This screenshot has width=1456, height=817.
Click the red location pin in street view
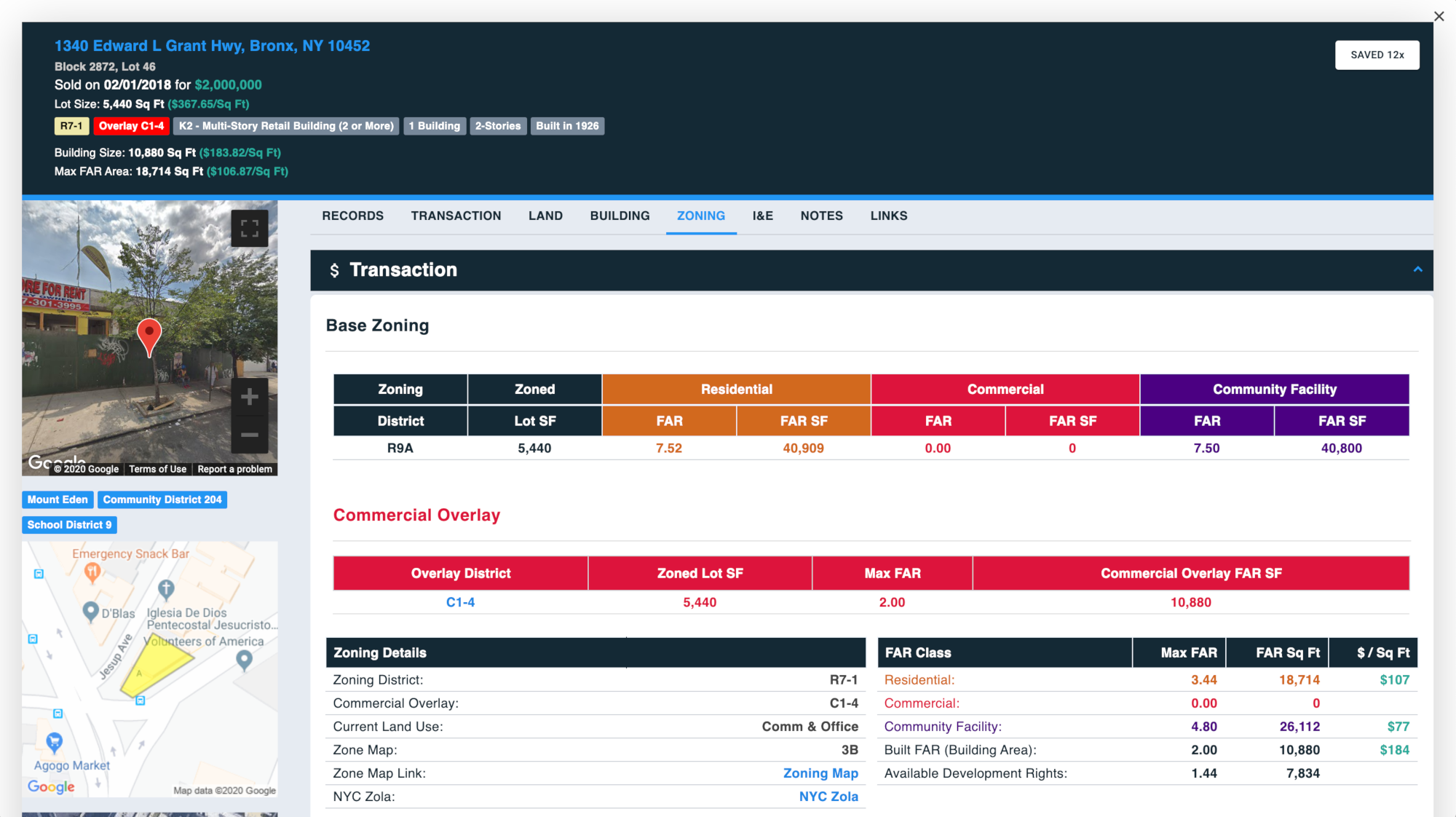coord(149,336)
